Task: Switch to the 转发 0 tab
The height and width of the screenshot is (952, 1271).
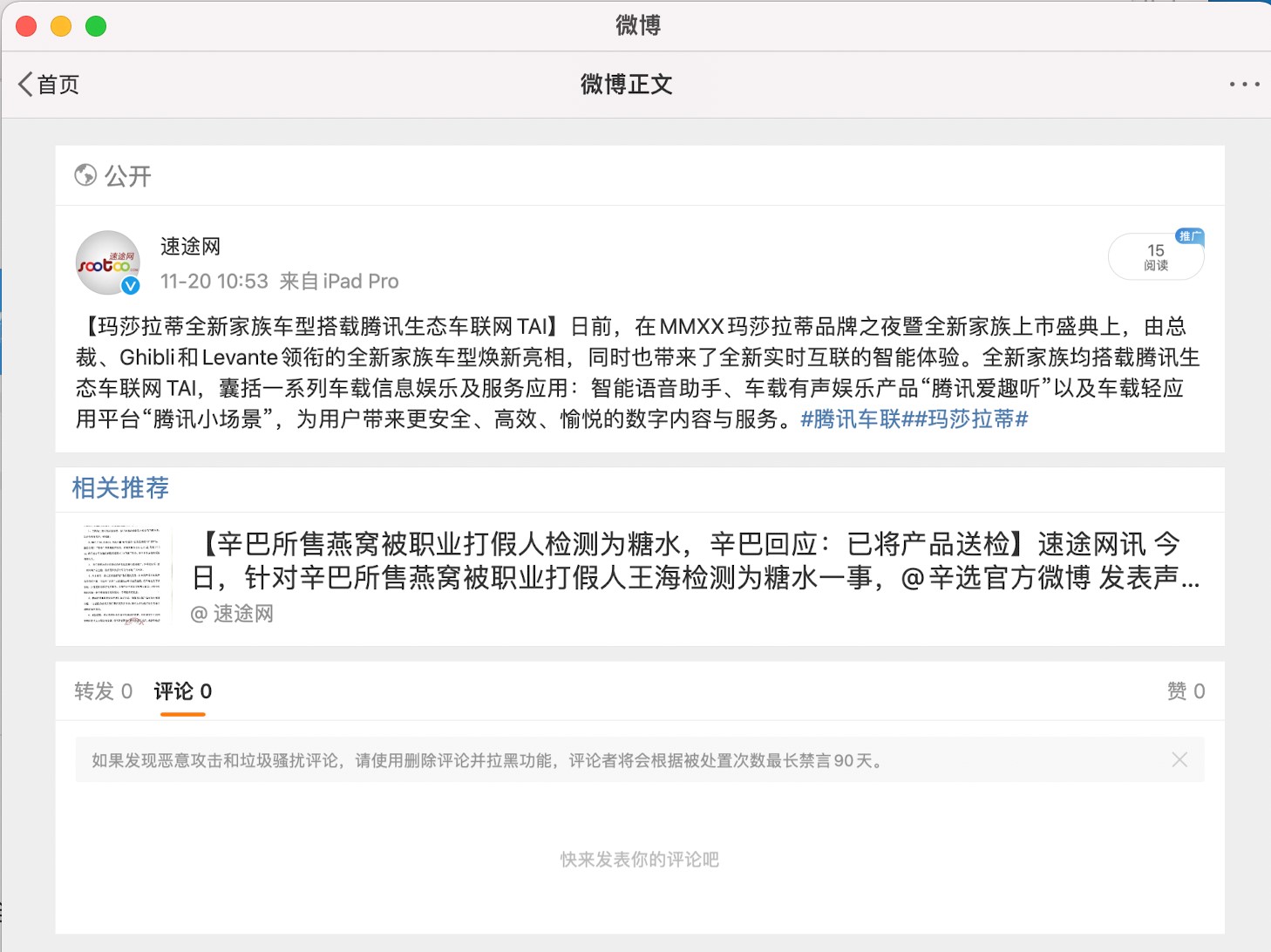Action: pos(103,691)
